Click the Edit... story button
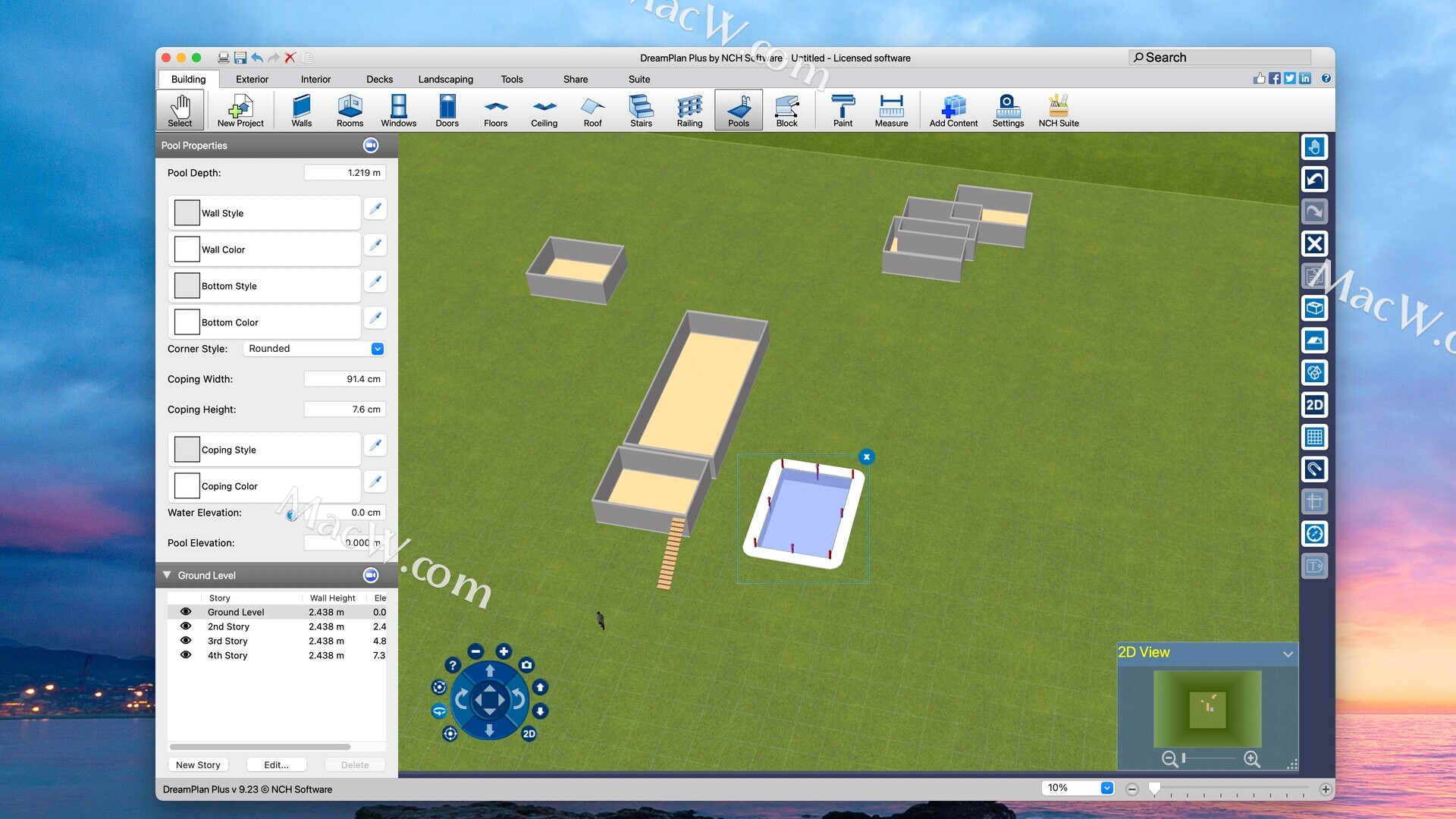1456x819 pixels. click(276, 764)
